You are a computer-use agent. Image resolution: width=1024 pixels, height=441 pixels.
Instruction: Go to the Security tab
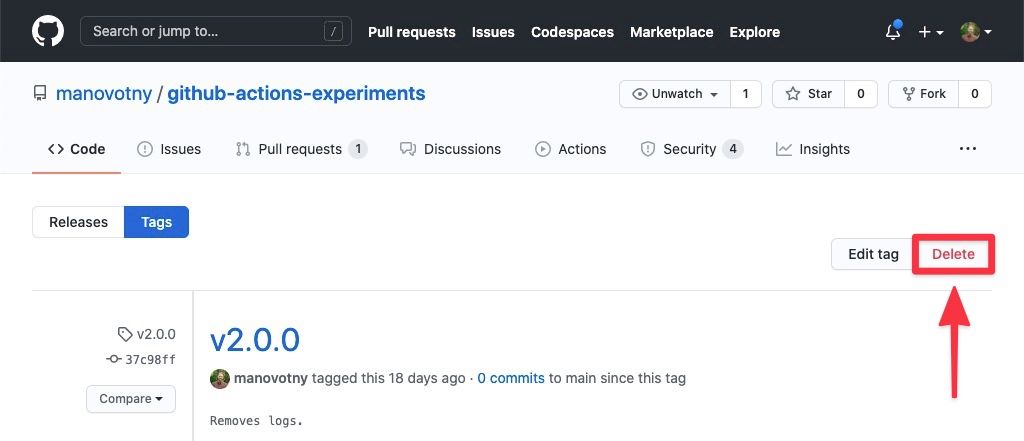(x=691, y=149)
